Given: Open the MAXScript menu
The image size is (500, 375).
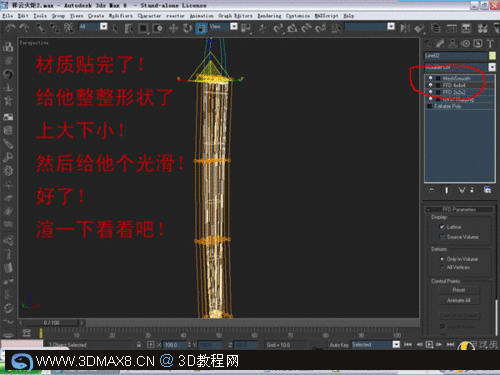Looking at the screenshot, I should [x=327, y=16].
